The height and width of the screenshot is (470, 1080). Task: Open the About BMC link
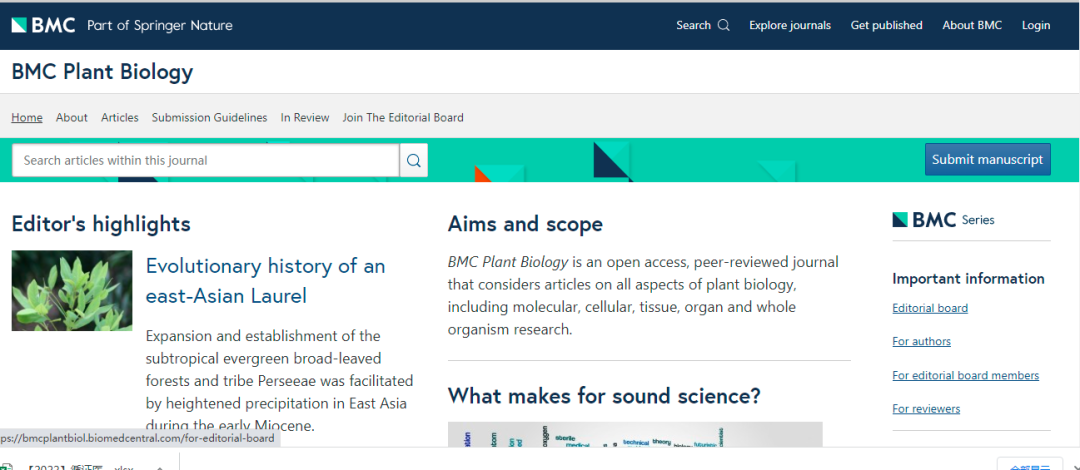click(972, 25)
